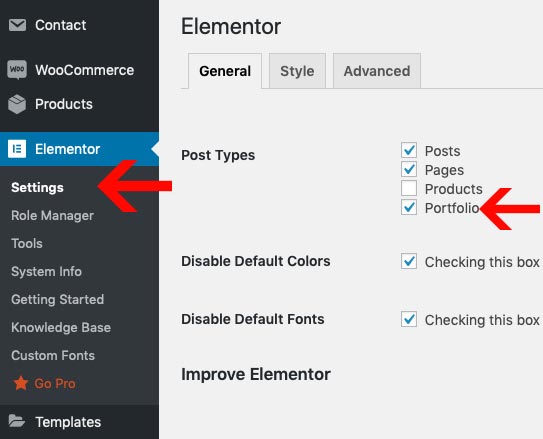Screen dimensions: 543x439
Task: Open Role Manager in Elementor submenu
Action: [52, 215]
